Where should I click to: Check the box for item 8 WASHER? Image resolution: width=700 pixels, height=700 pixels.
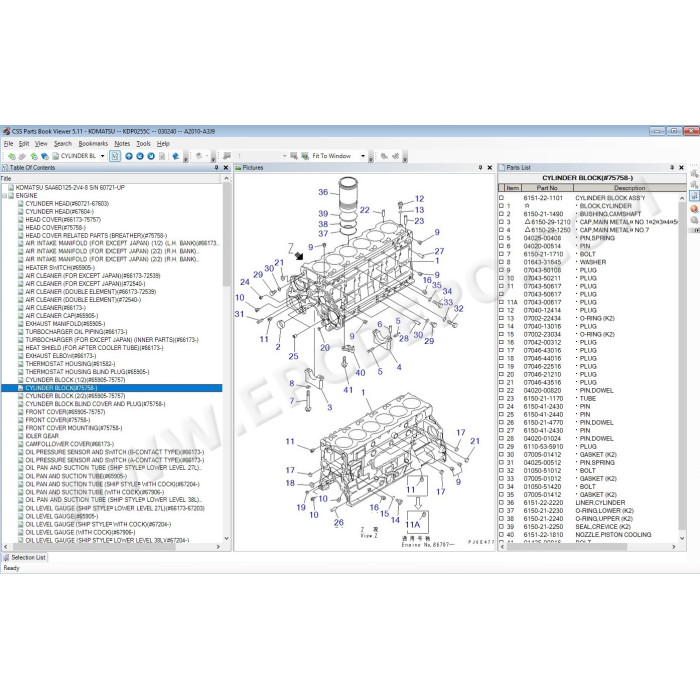point(501,262)
